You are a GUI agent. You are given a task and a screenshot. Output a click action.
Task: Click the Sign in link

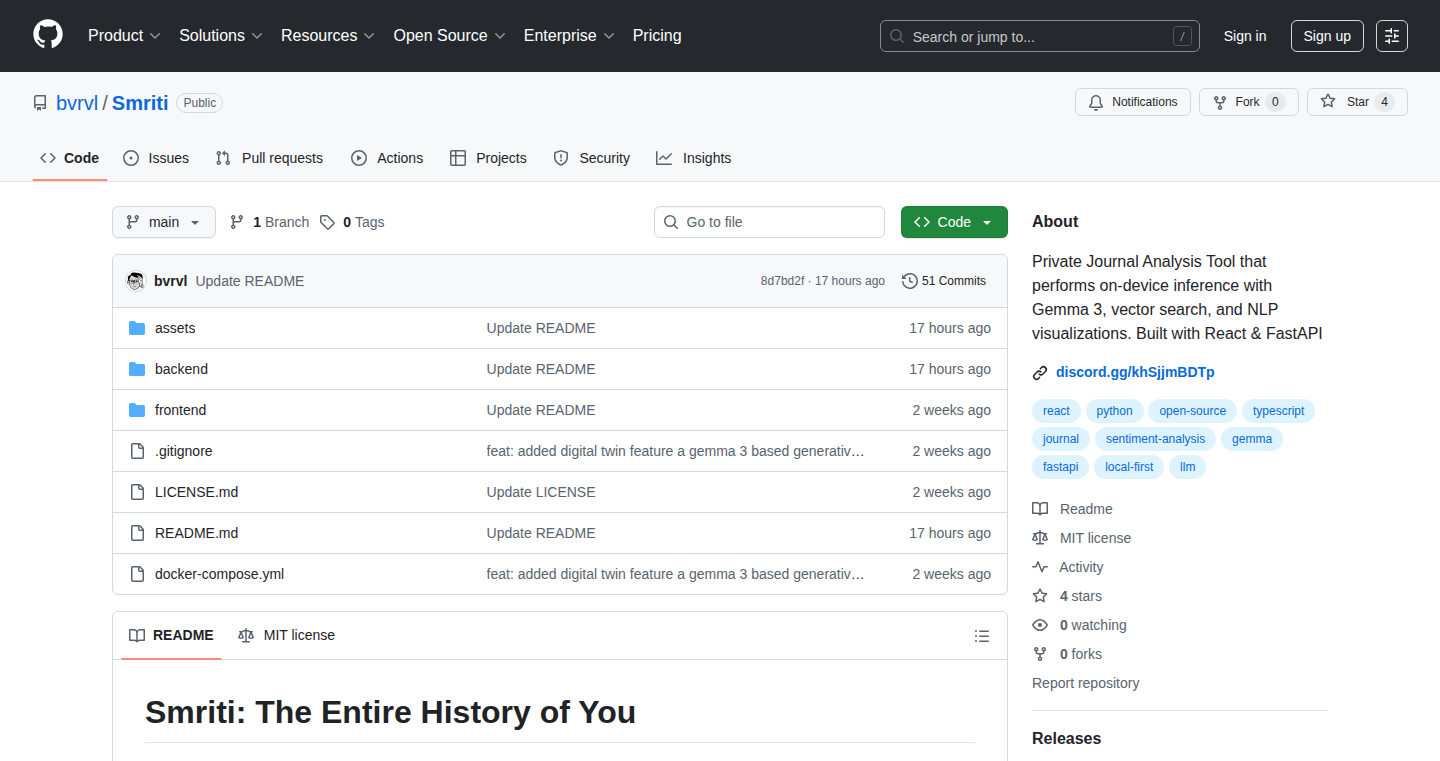pos(1245,36)
